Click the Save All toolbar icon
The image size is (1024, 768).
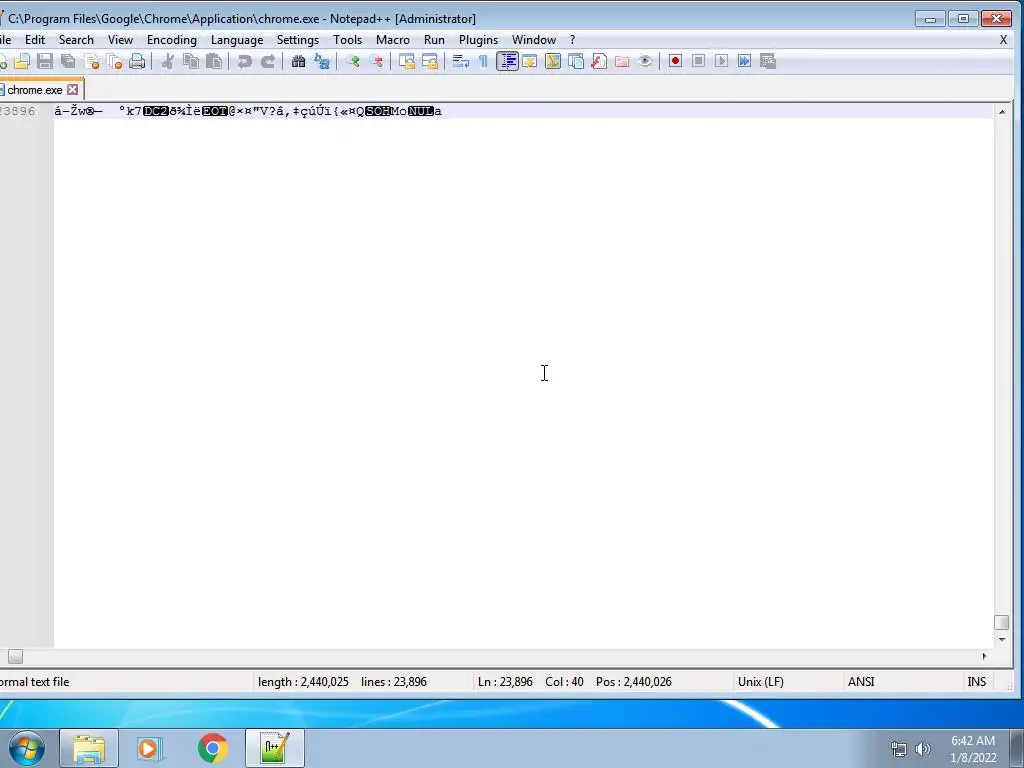[68, 61]
